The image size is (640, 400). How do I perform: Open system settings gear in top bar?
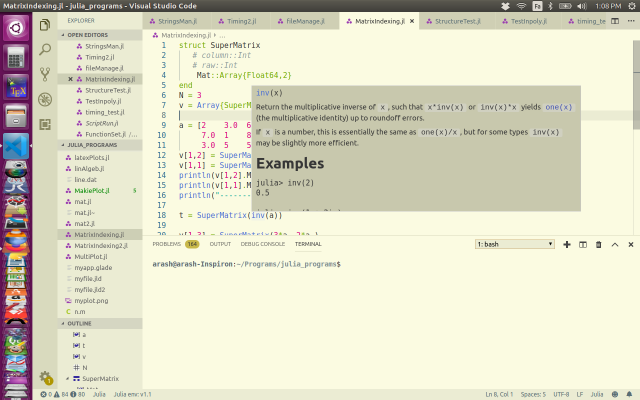point(632,6)
